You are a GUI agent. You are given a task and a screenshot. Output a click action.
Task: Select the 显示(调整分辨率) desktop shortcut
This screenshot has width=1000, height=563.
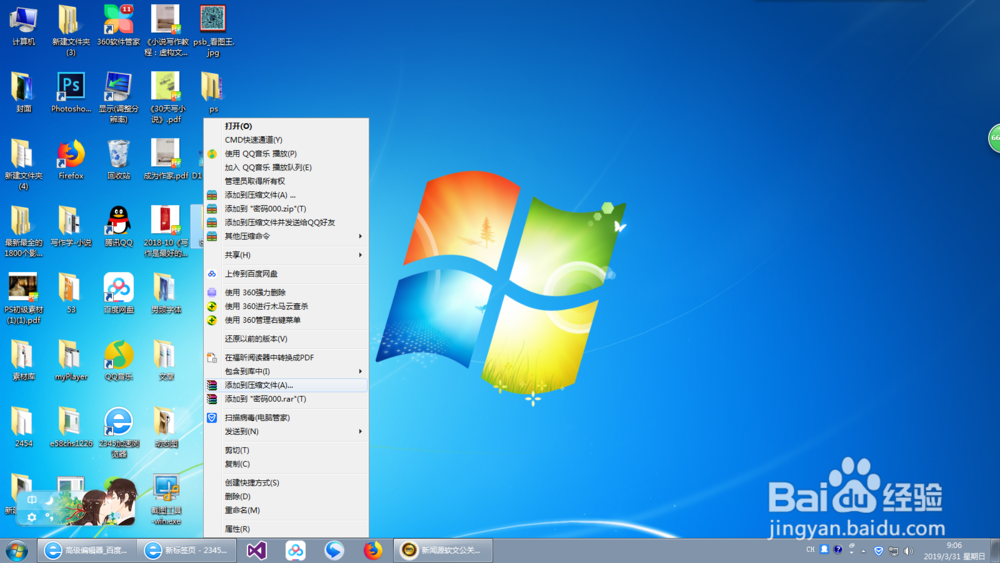click(119, 97)
